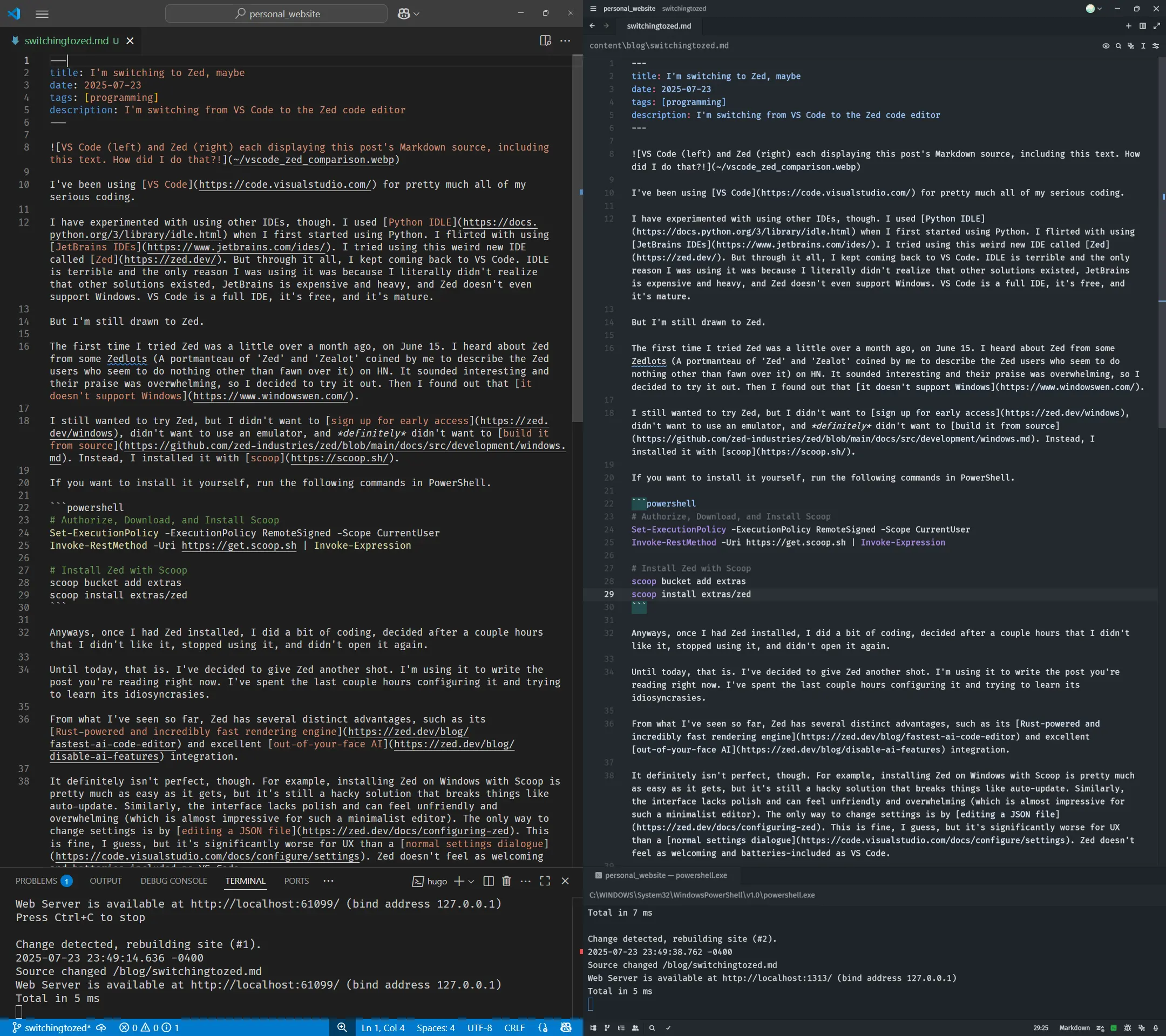Open errors and warnings count in status bar
1166x1036 pixels.
pos(149,1027)
